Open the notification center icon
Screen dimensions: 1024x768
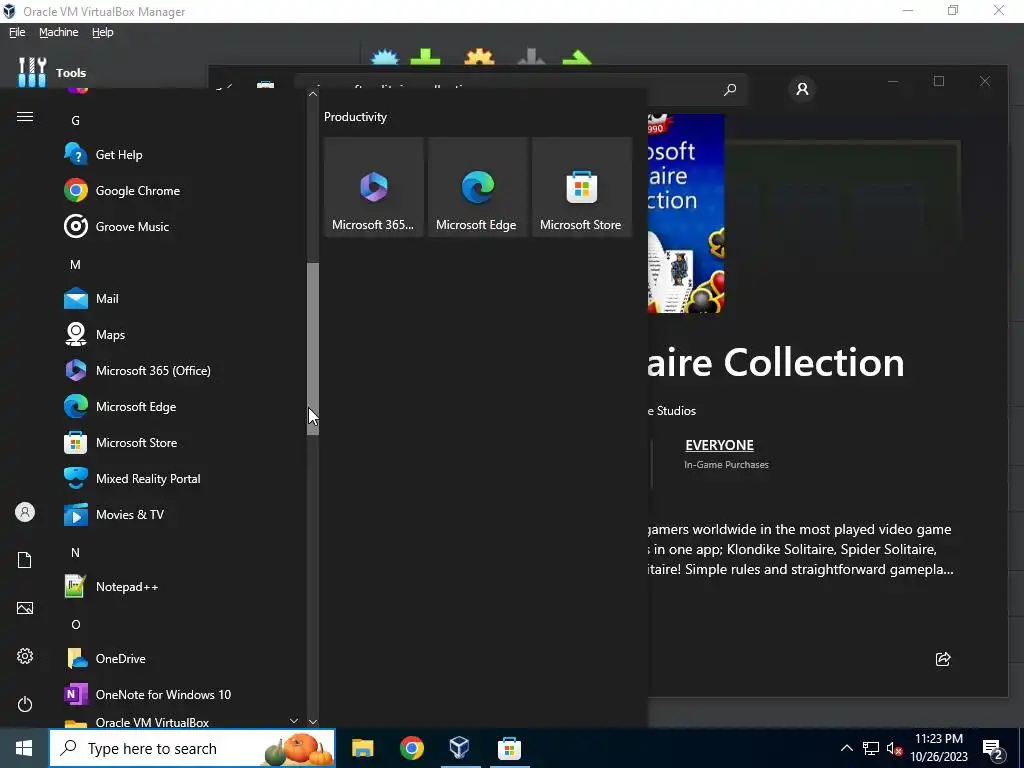point(993,749)
